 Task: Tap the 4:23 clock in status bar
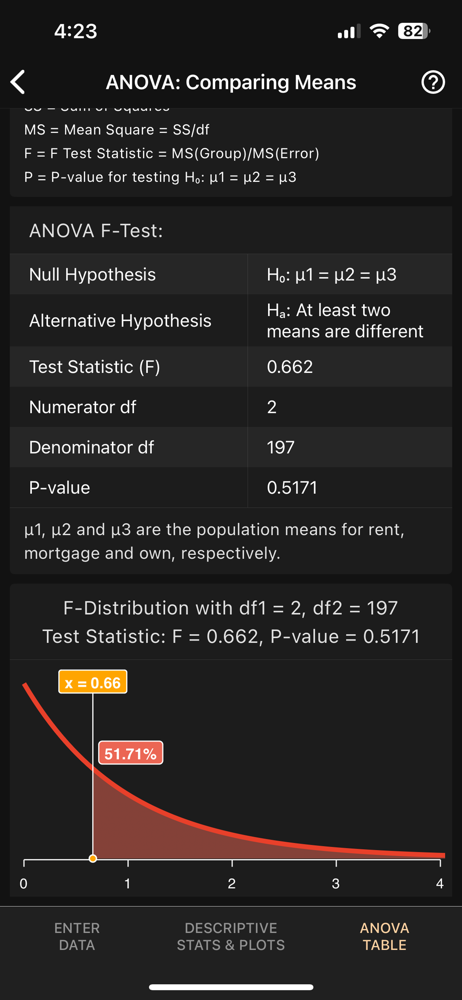point(75,31)
